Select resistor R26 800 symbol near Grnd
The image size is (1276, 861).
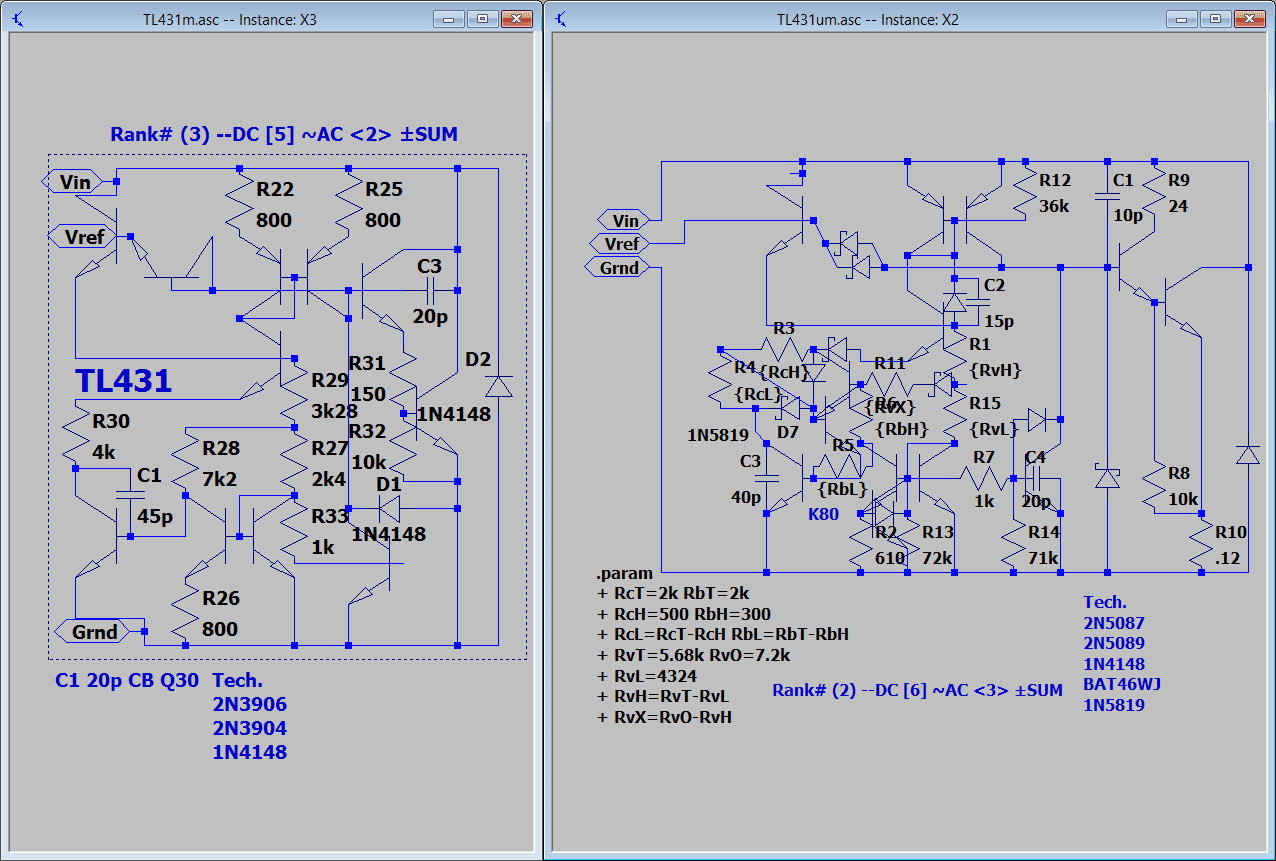pos(185,611)
